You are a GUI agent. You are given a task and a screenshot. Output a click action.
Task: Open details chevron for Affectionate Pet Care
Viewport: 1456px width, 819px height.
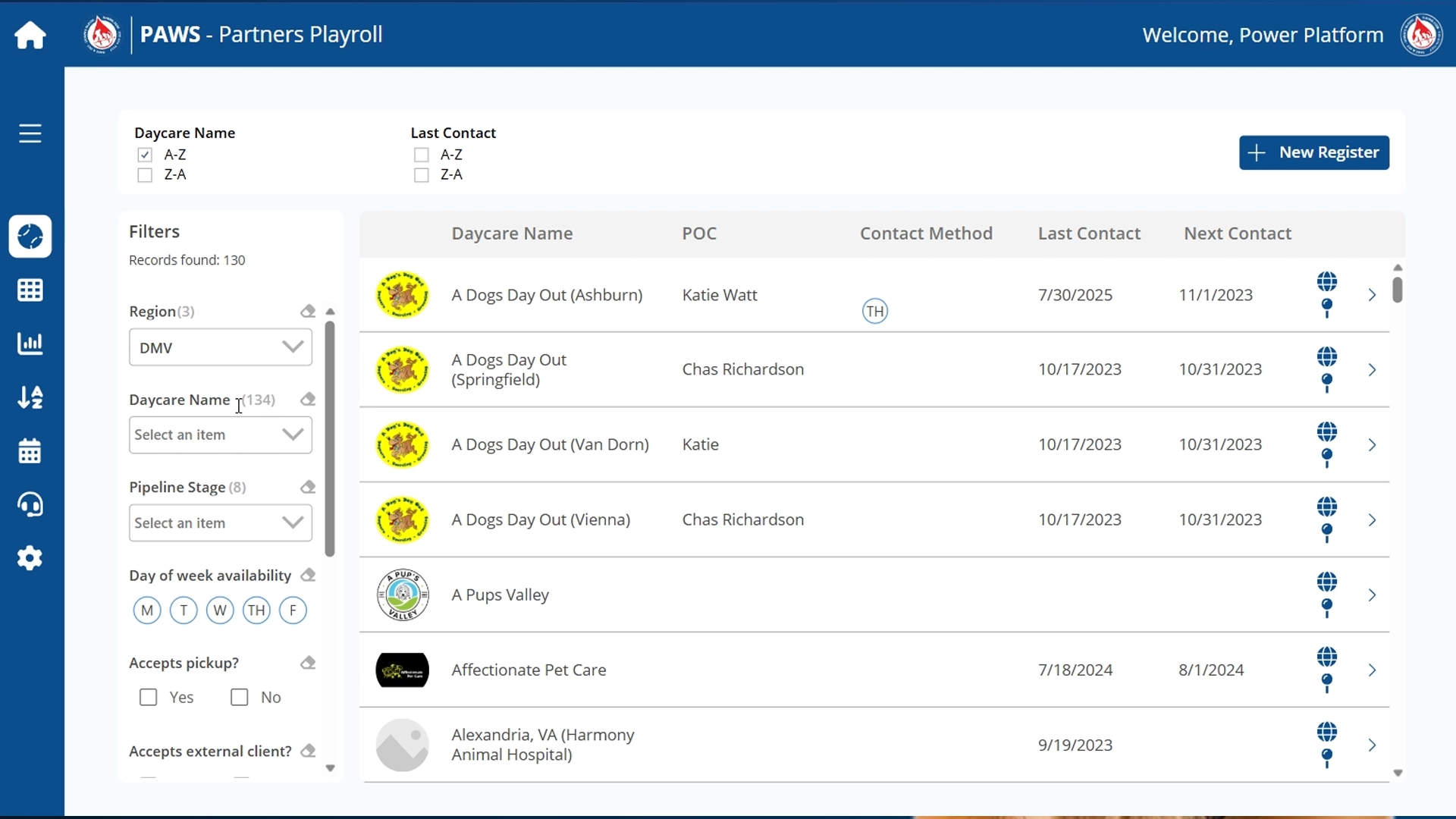click(1372, 670)
